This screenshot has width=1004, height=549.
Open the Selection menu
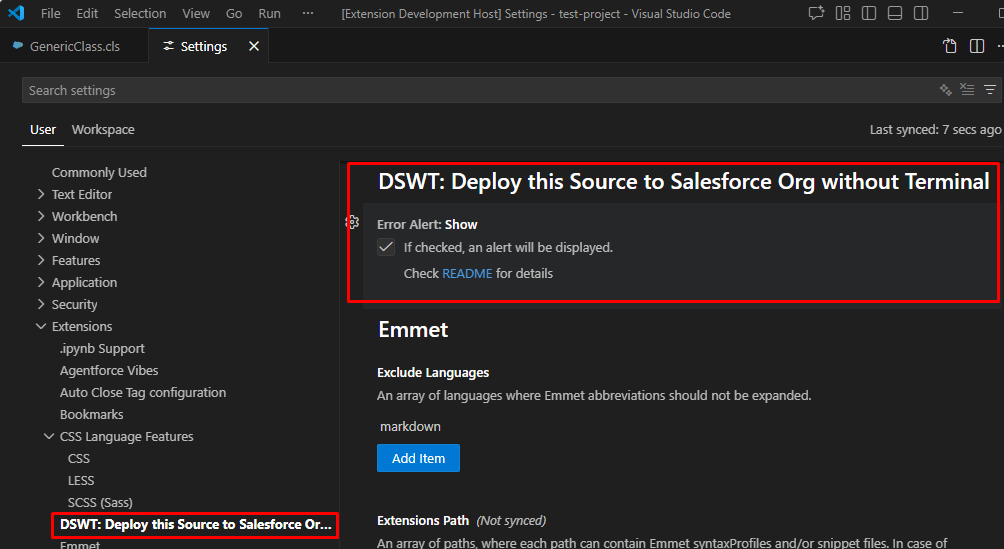[x=140, y=13]
